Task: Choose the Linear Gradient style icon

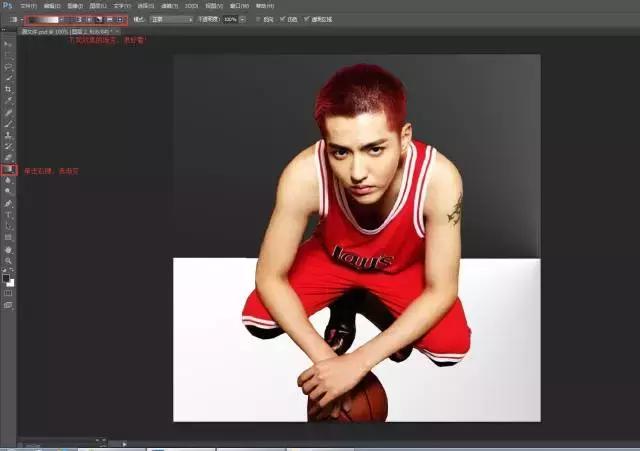Action: pyautogui.click(x=79, y=19)
